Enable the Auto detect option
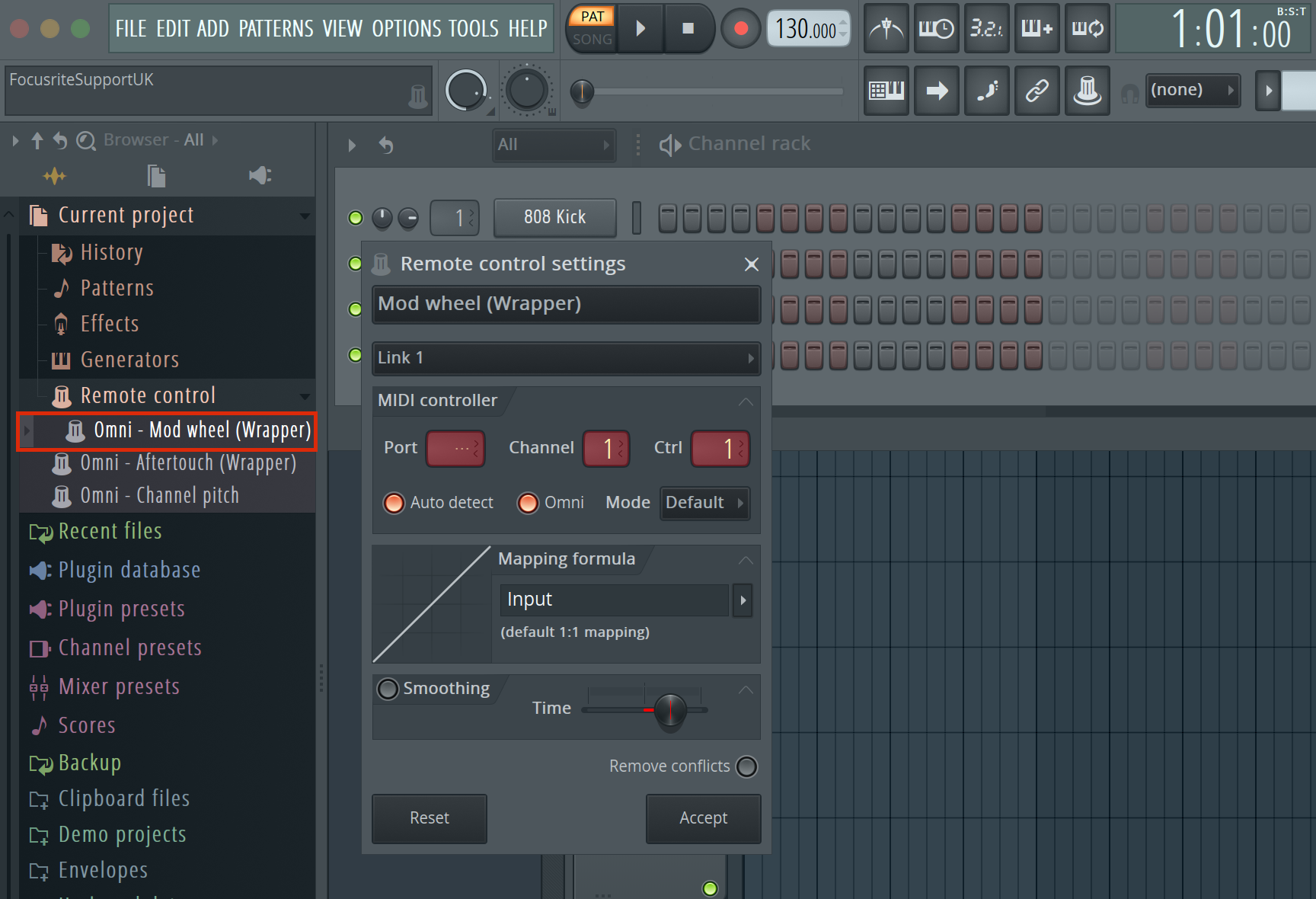Image resolution: width=1316 pixels, height=899 pixels. pos(394,503)
